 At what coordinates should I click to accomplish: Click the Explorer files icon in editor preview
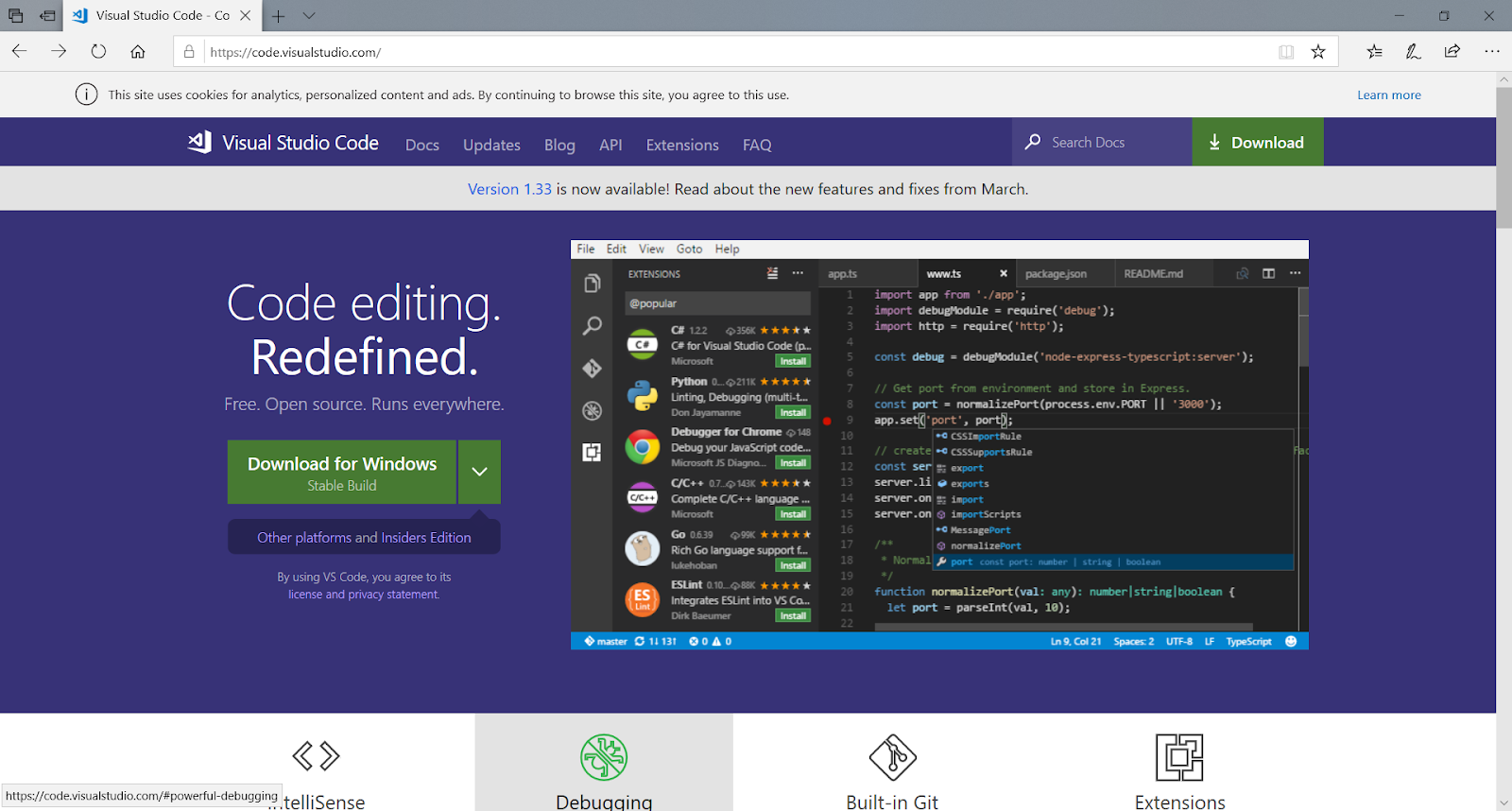[x=593, y=284]
